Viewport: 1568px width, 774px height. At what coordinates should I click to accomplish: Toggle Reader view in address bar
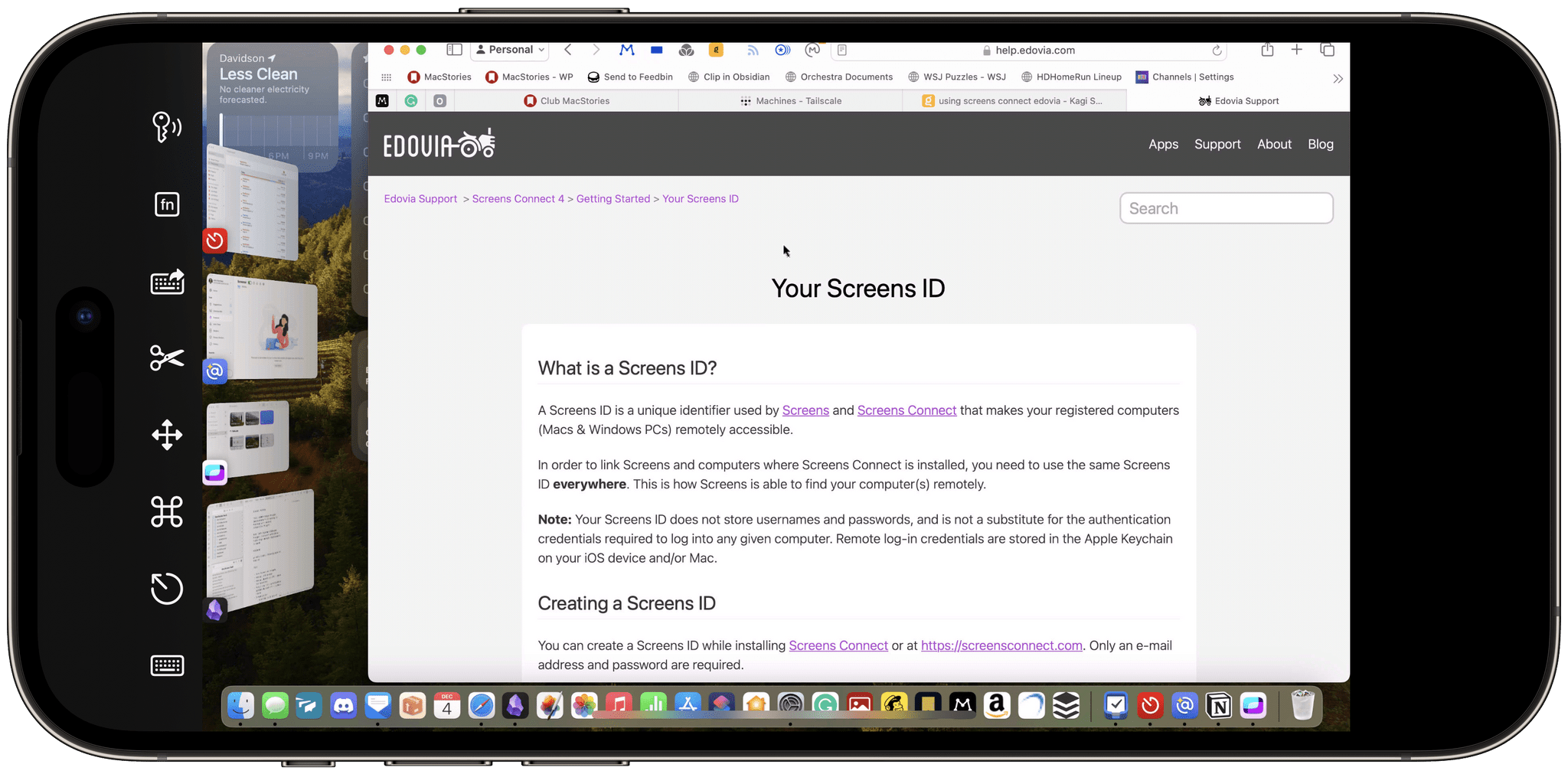(x=842, y=51)
